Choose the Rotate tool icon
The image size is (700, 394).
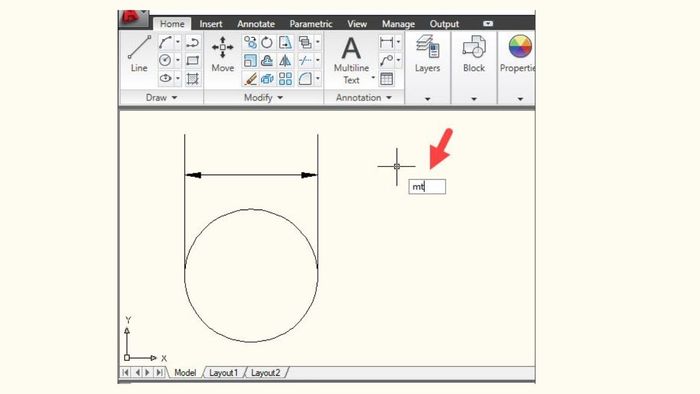point(267,42)
